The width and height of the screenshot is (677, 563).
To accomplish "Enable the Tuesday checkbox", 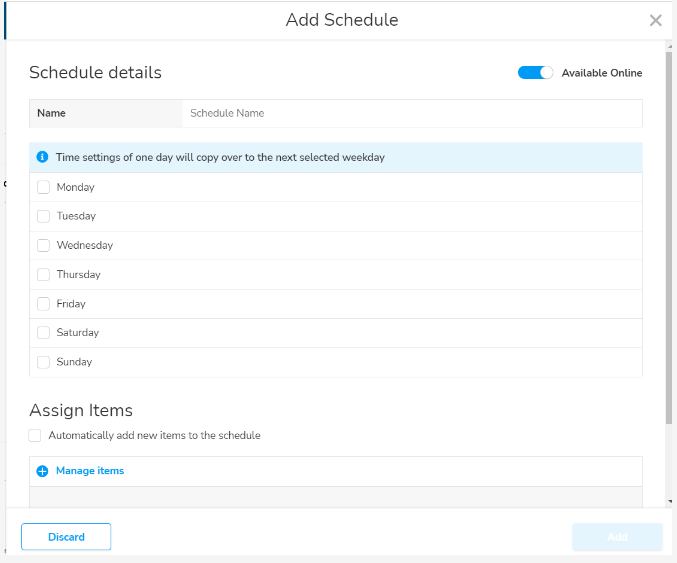I will (x=43, y=216).
